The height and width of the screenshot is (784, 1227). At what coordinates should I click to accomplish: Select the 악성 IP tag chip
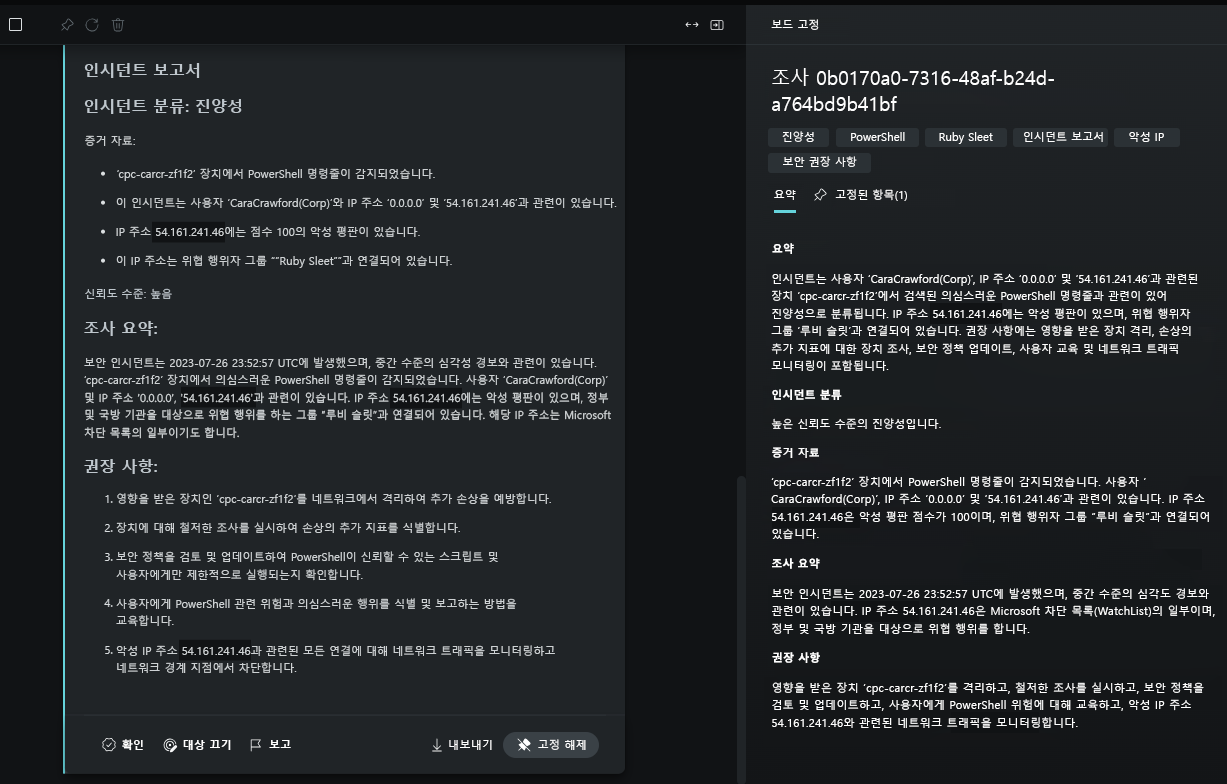pyautogui.click(x=1146, y=137)
